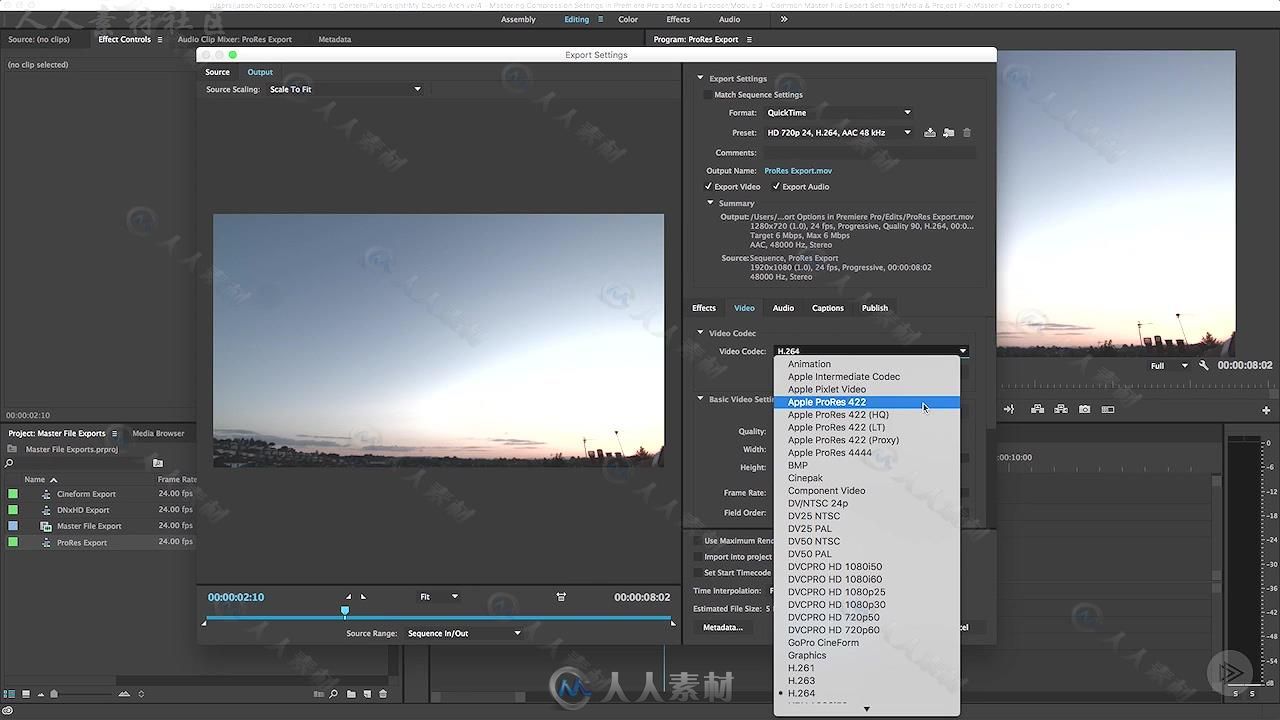Click Automate to Sequence icon in Project panel

(319, 694)
